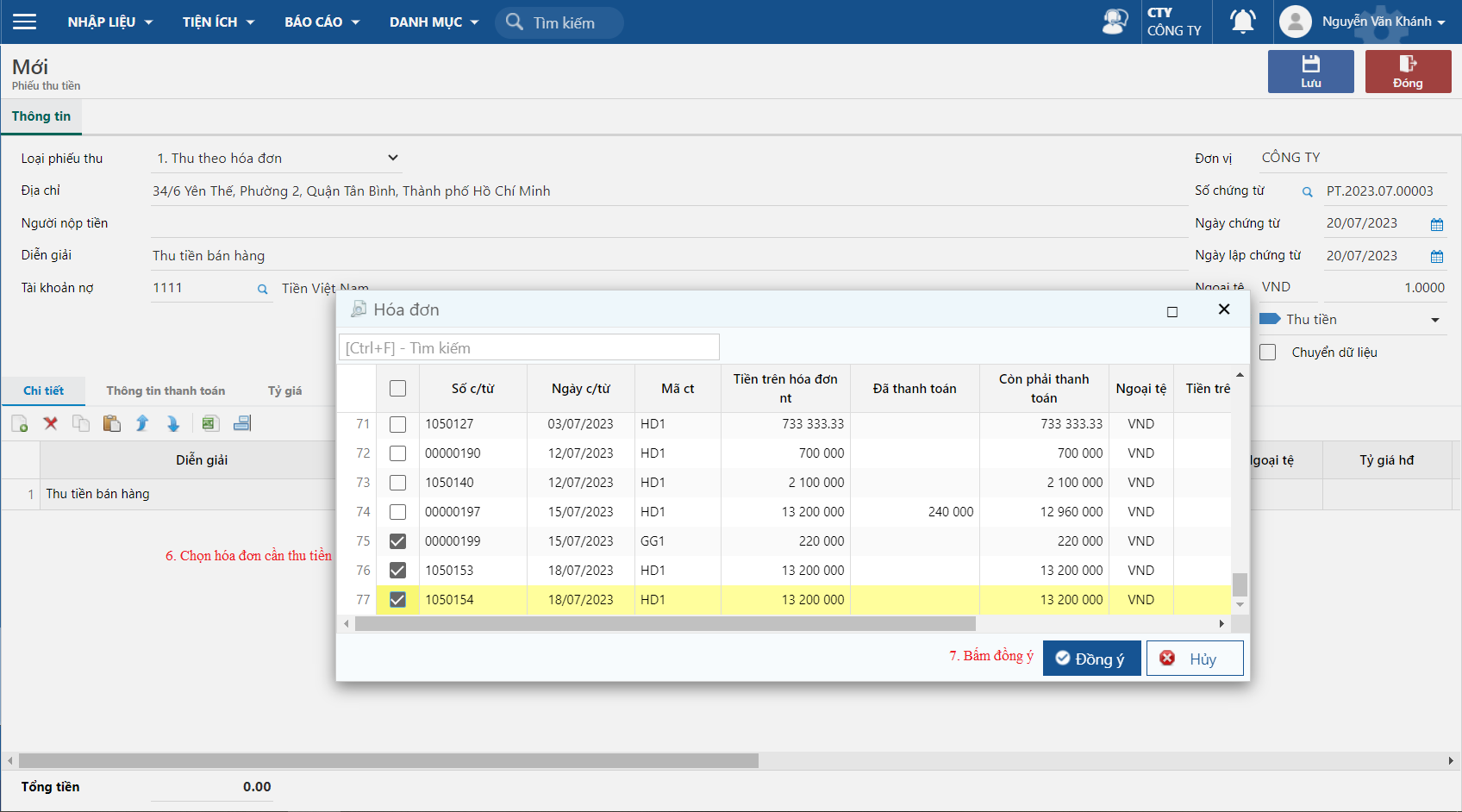1462x812 pixels.
Task: Click the blue move row up arrow
Action: click(142, 423)
